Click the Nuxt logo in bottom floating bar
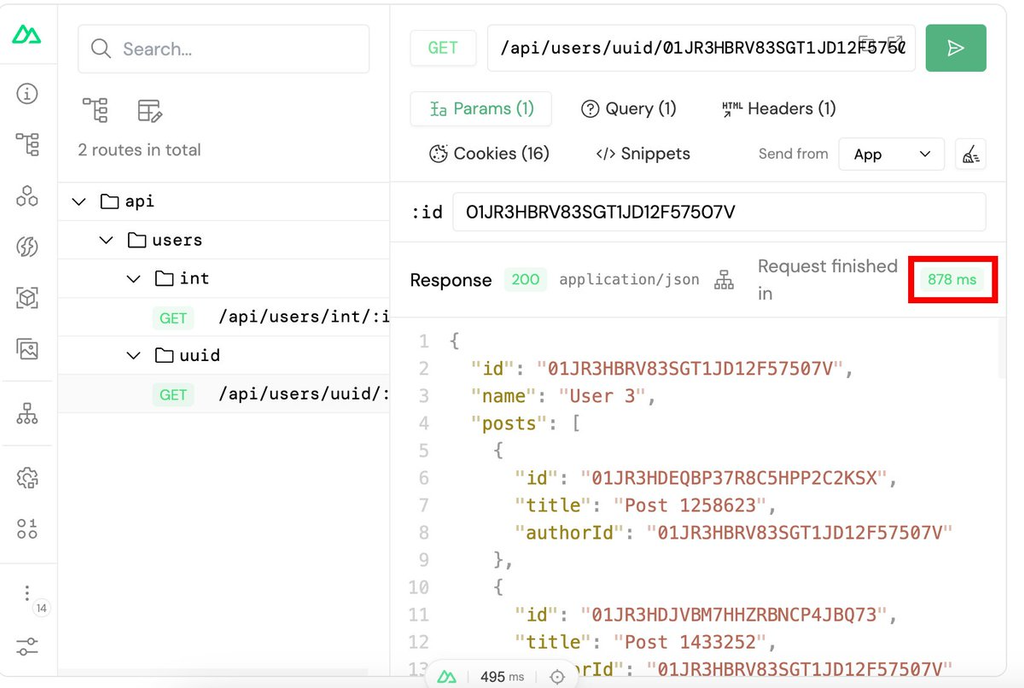The image size is (1024, 688). (x=447, y=677)
